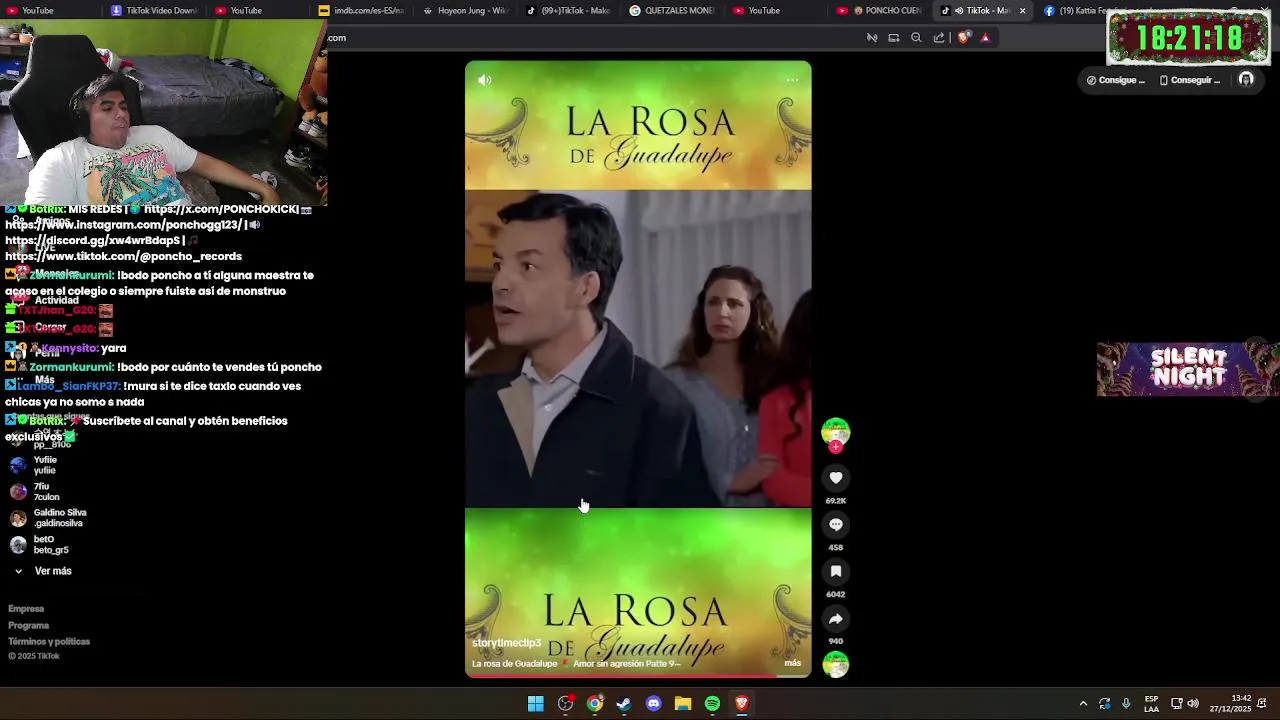Open the zoom magnifier icon in address bar
Screen dimensions: 1280x720
click(916, 38)
